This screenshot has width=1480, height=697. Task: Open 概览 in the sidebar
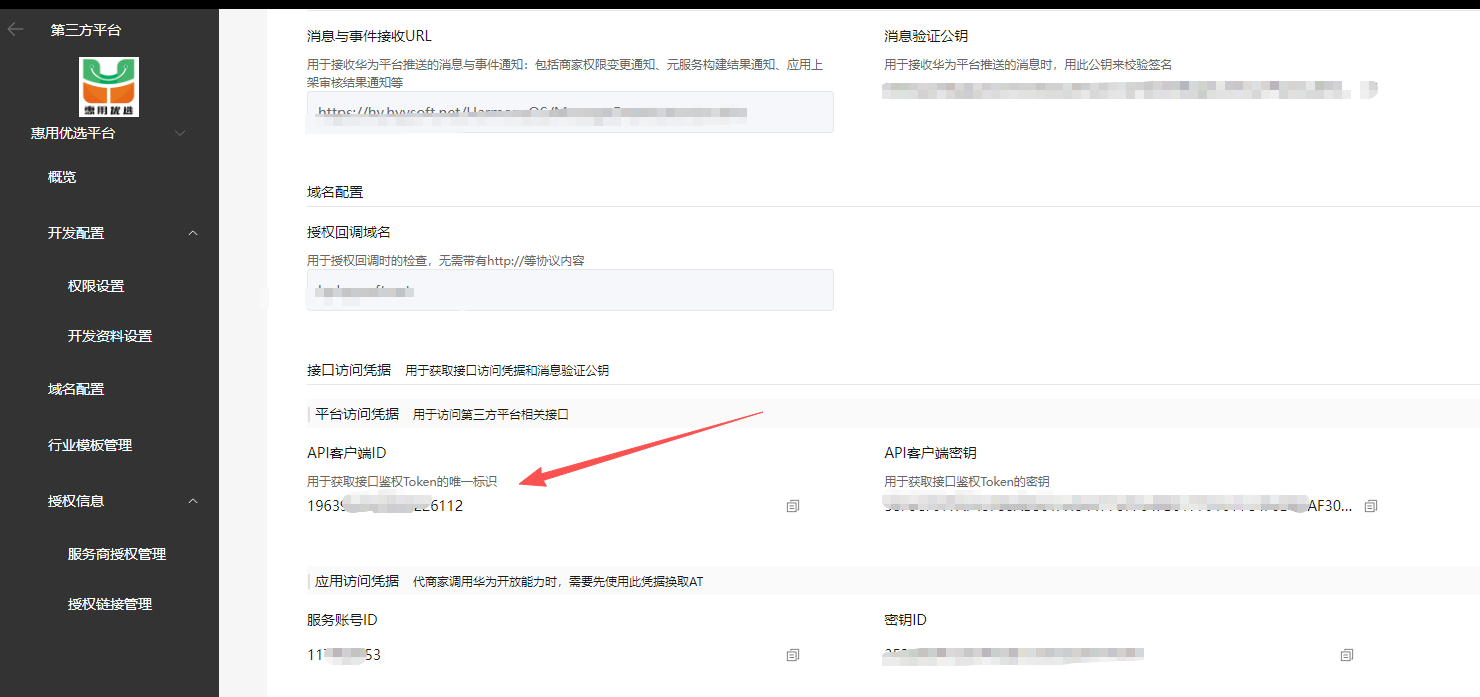click(x=62, y=177)
